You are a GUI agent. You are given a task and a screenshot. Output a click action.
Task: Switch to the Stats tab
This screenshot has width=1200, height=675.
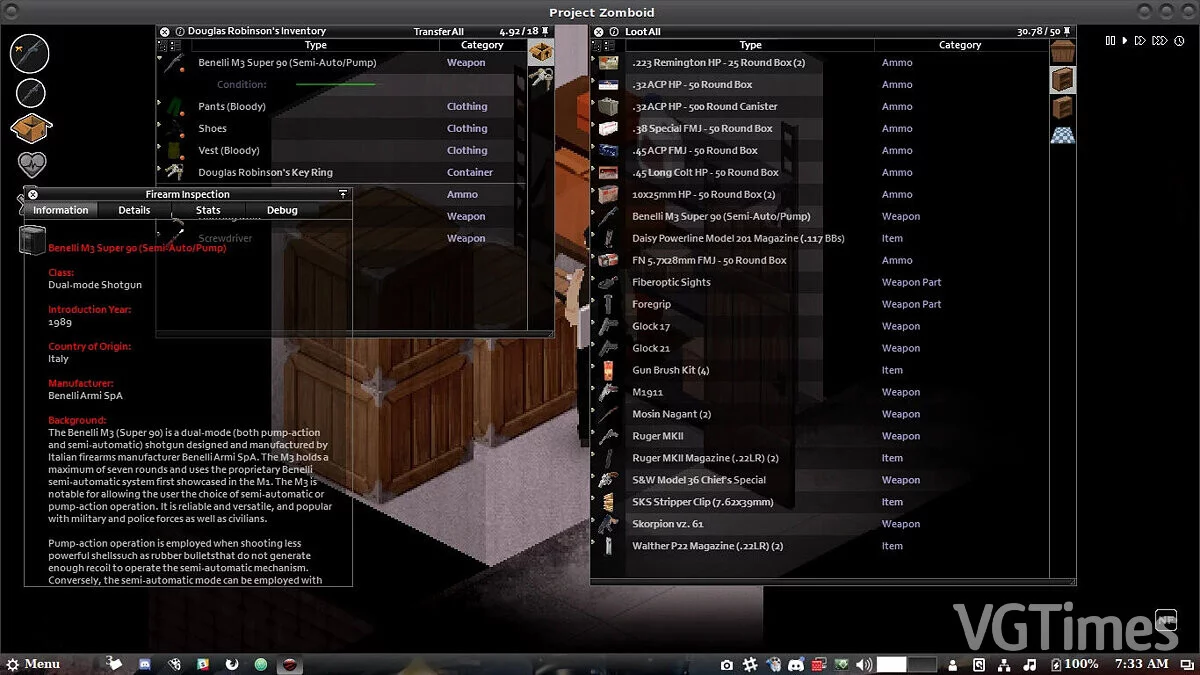[208, 210]
